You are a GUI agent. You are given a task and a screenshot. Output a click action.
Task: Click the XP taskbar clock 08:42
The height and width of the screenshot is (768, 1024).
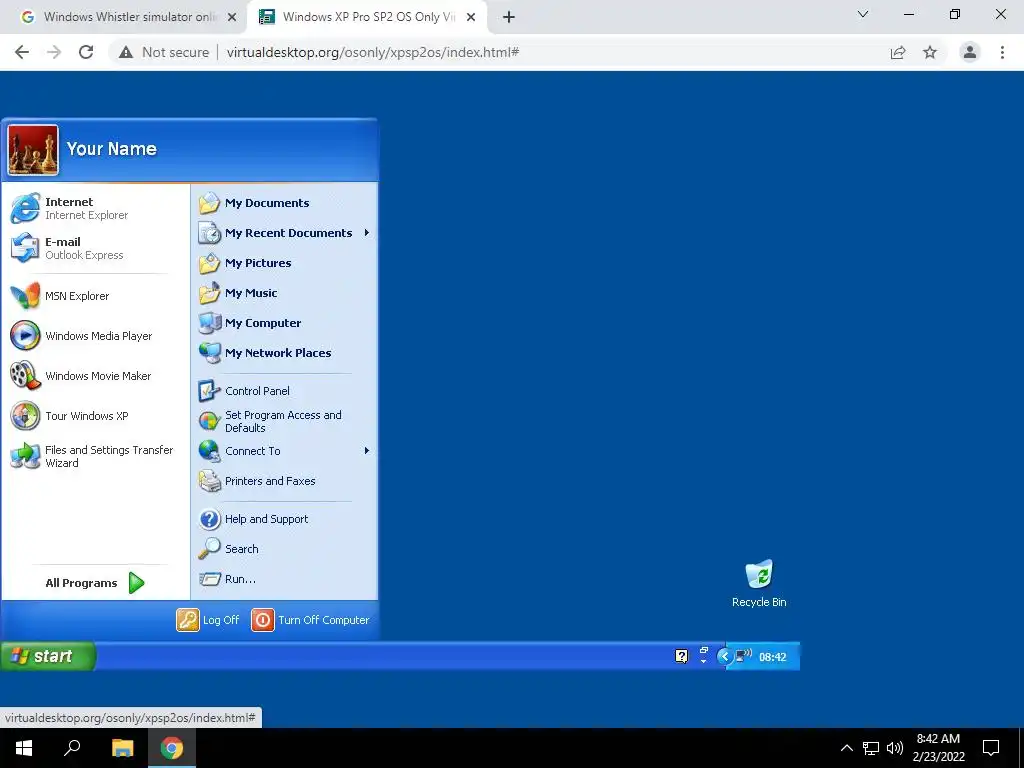(773, 657)
